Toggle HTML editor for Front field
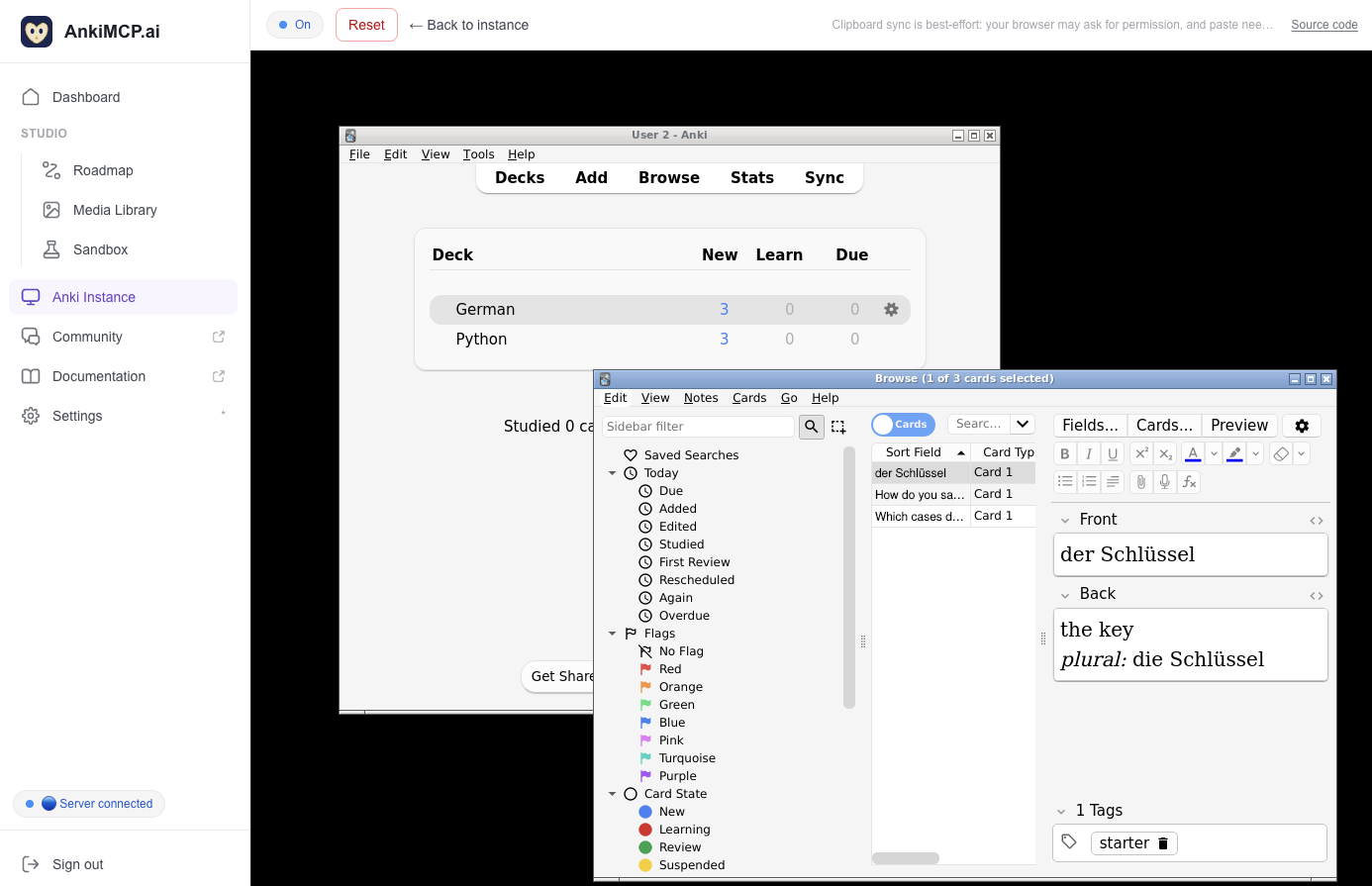The height and width of the screenshot is (886, 1372). [1317, 521]
